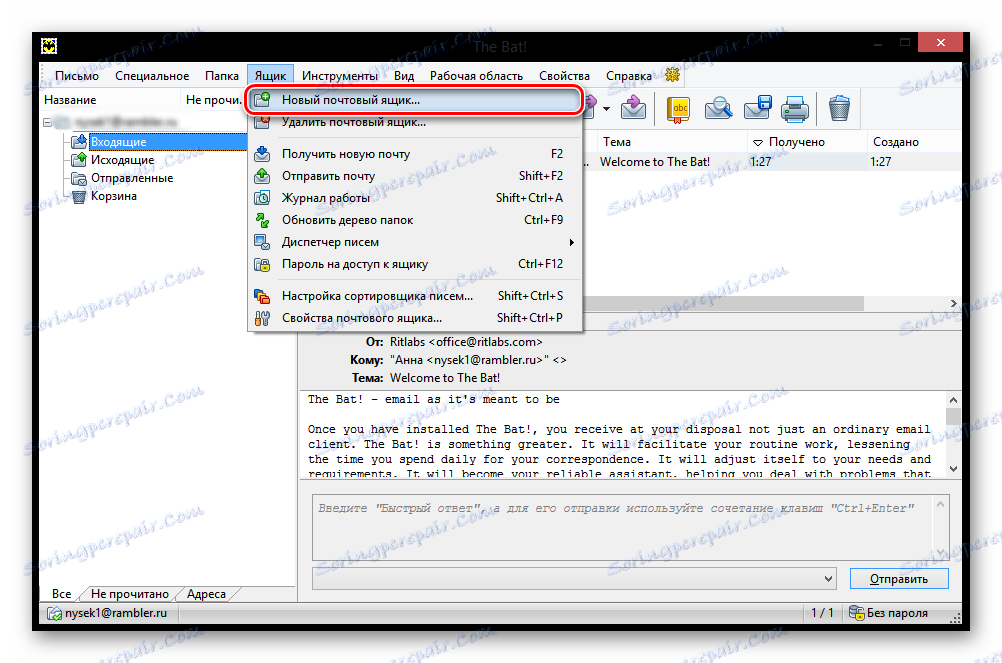Sort messages by the Получено column
This screenshot has width=1002, height=663.
[808, 142]
